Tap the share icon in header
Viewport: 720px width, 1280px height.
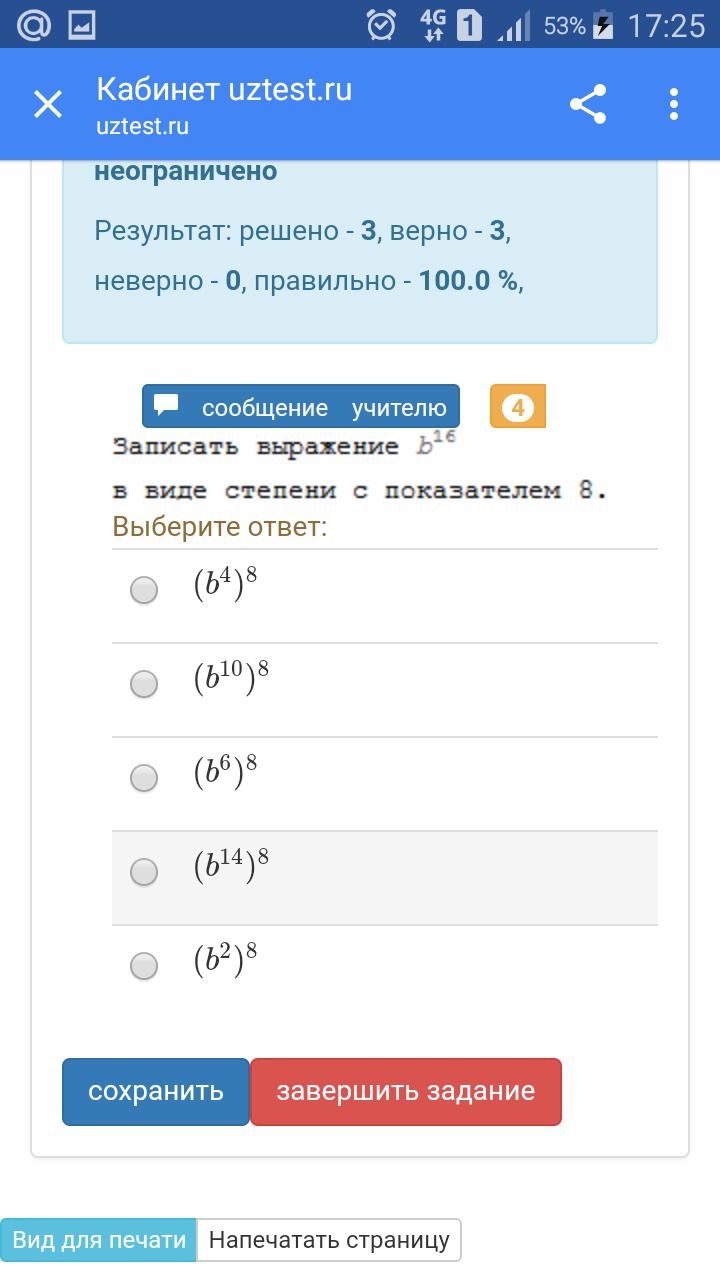pos(588,104)
